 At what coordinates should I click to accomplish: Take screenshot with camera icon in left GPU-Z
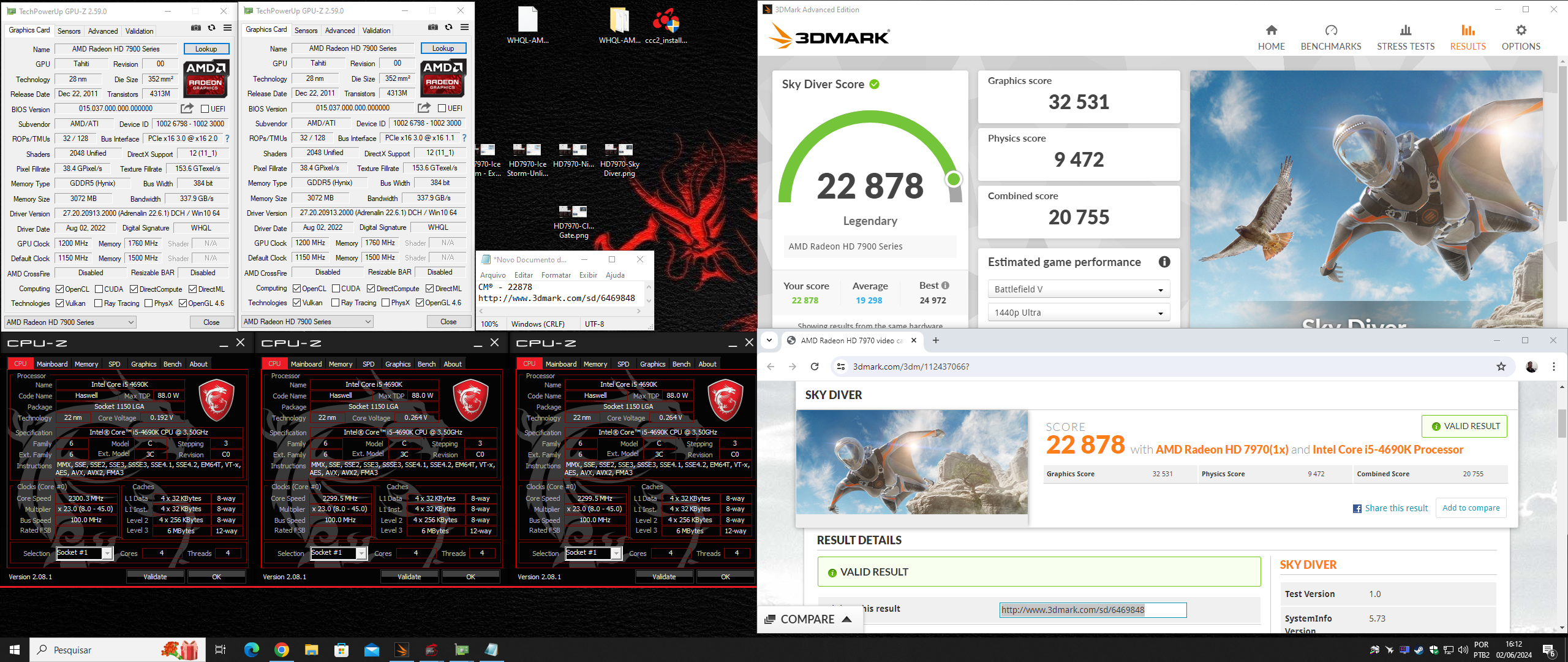point(196,28)
